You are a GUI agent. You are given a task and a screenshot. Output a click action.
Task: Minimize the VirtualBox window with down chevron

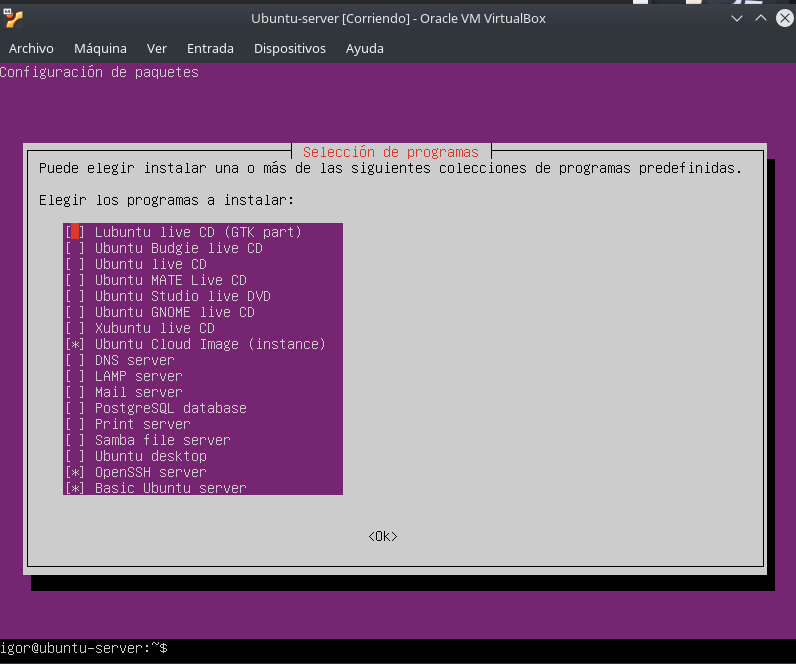[737, 18]
